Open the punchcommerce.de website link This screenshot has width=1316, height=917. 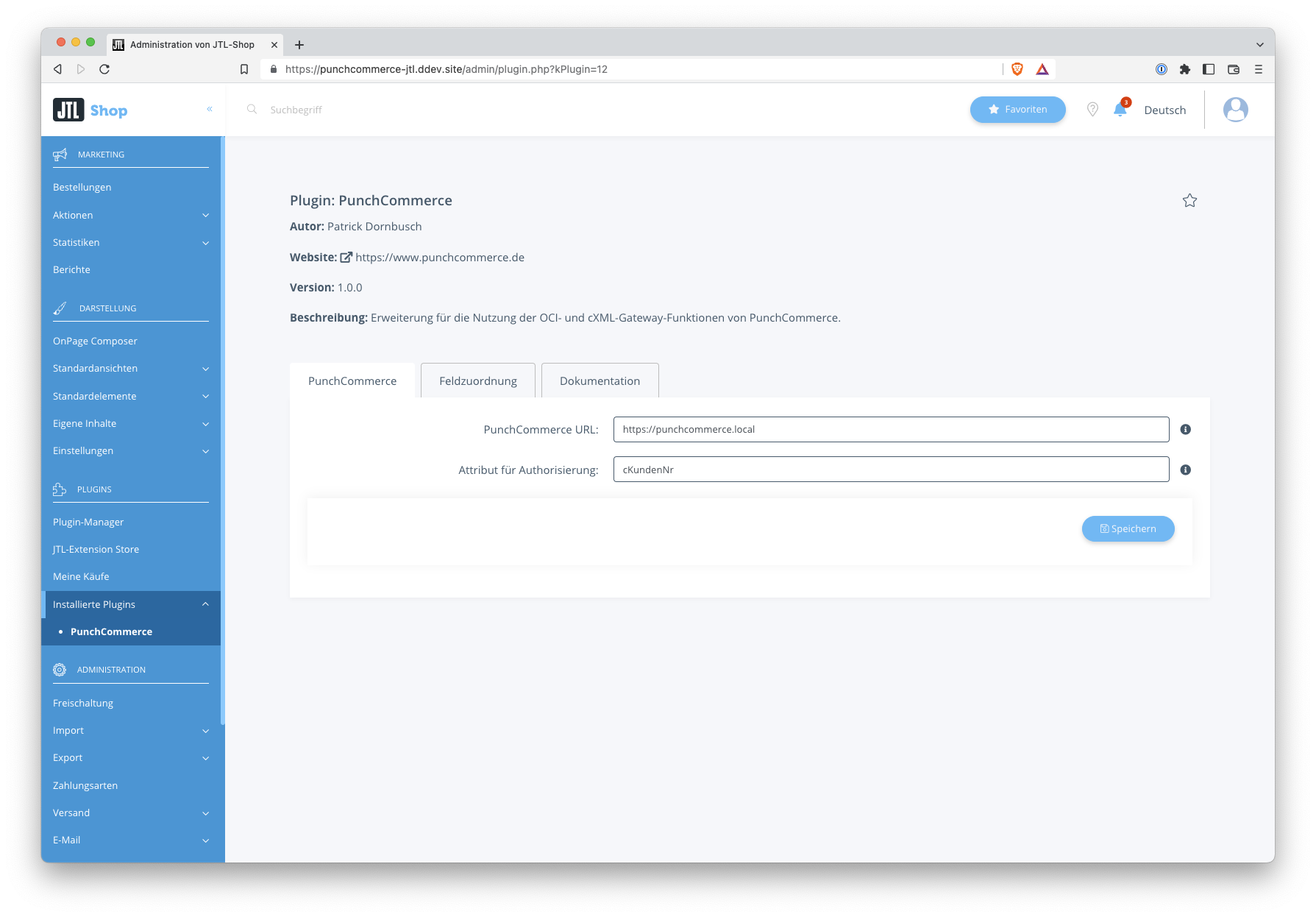click(440, 258)
